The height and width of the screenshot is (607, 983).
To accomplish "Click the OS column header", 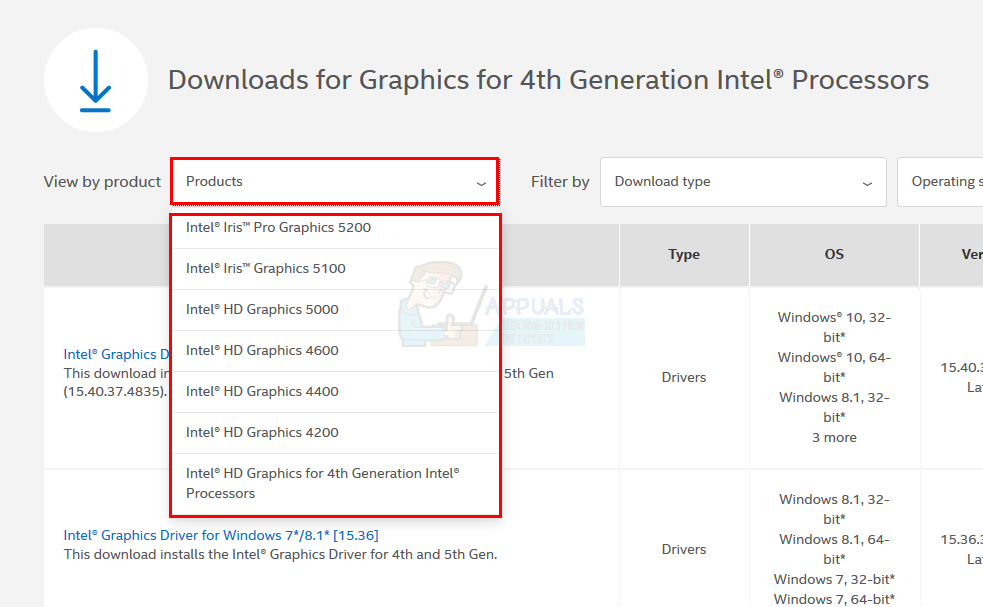I will [834, 255].
